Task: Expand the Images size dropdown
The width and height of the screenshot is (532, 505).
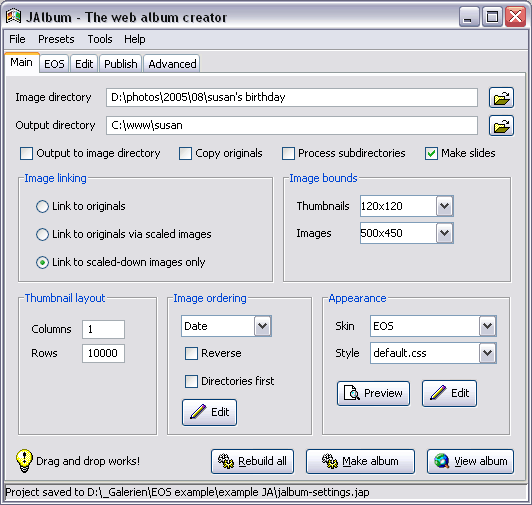Action: click(x=444, y=233)
